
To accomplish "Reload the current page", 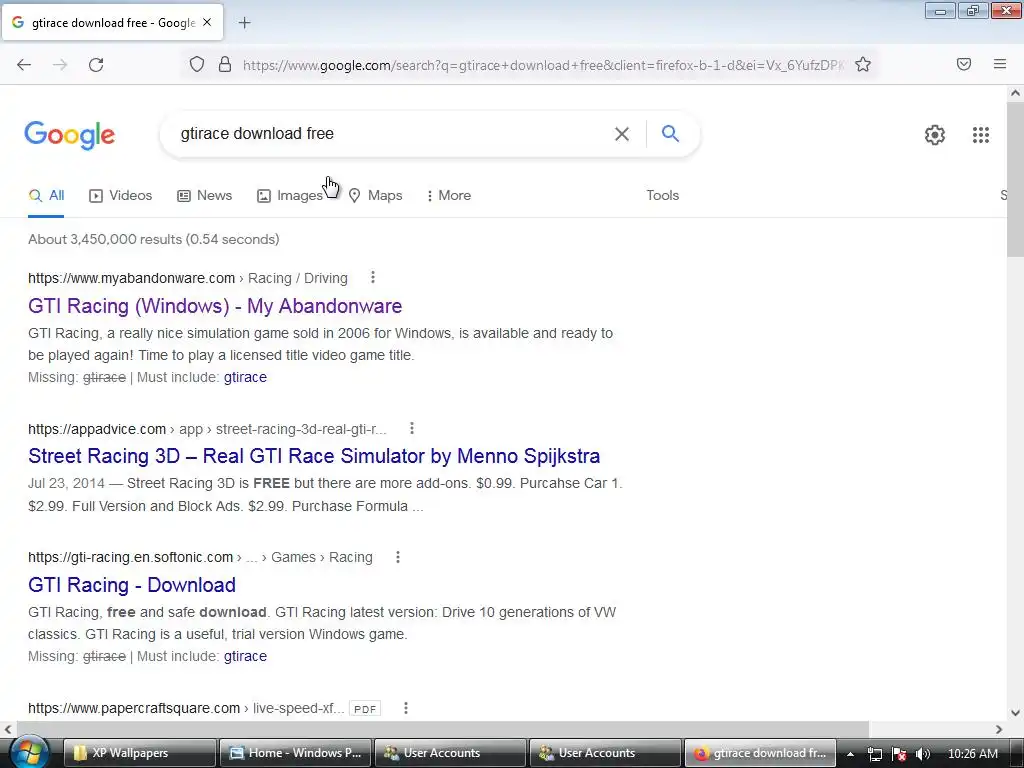I will [x=96, y=65].
